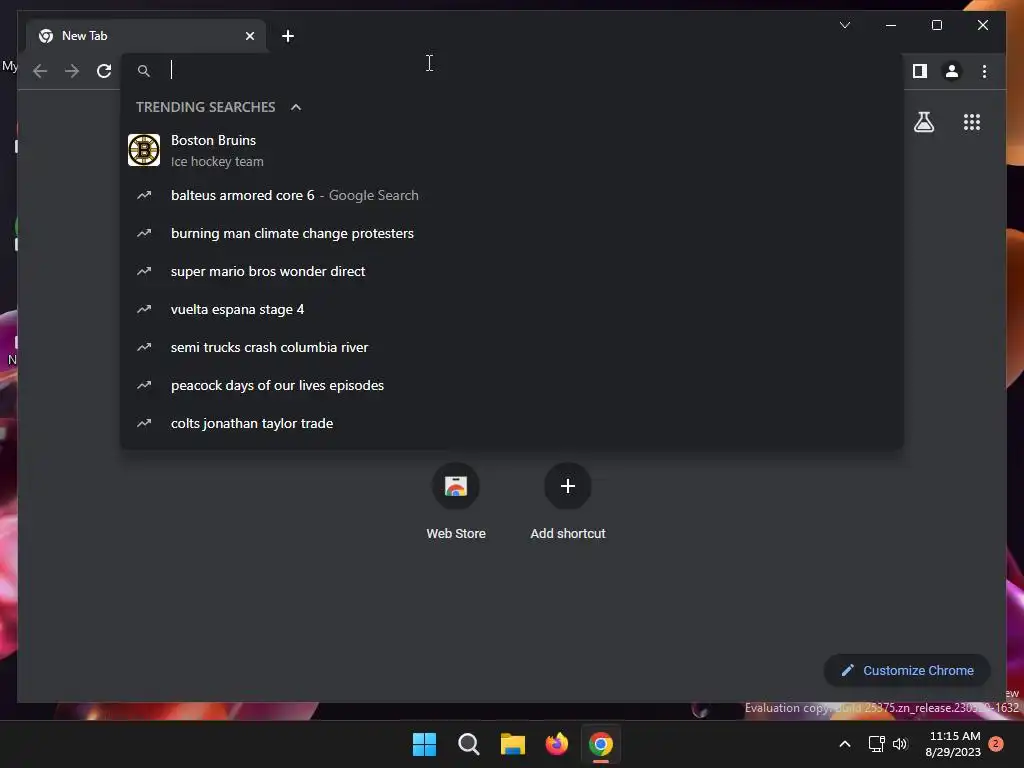Close the New Tab tab
This screenshot has height=768, width=1024.
[x=249, y=36]
